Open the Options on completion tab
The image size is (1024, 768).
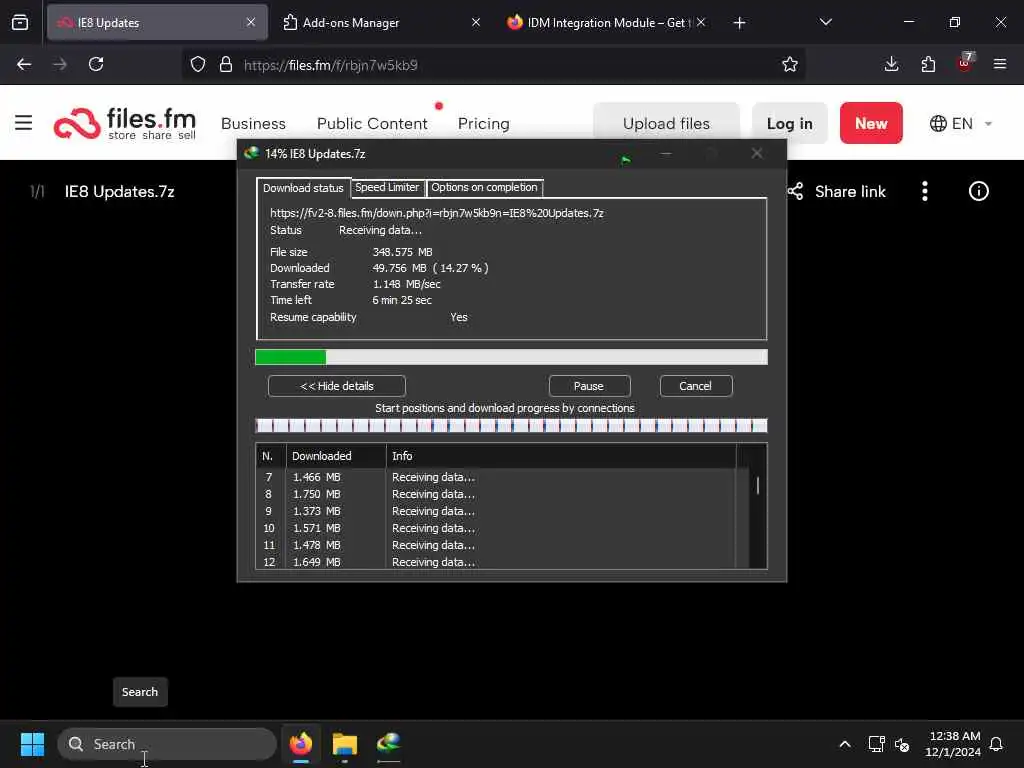tap(484, 187)
